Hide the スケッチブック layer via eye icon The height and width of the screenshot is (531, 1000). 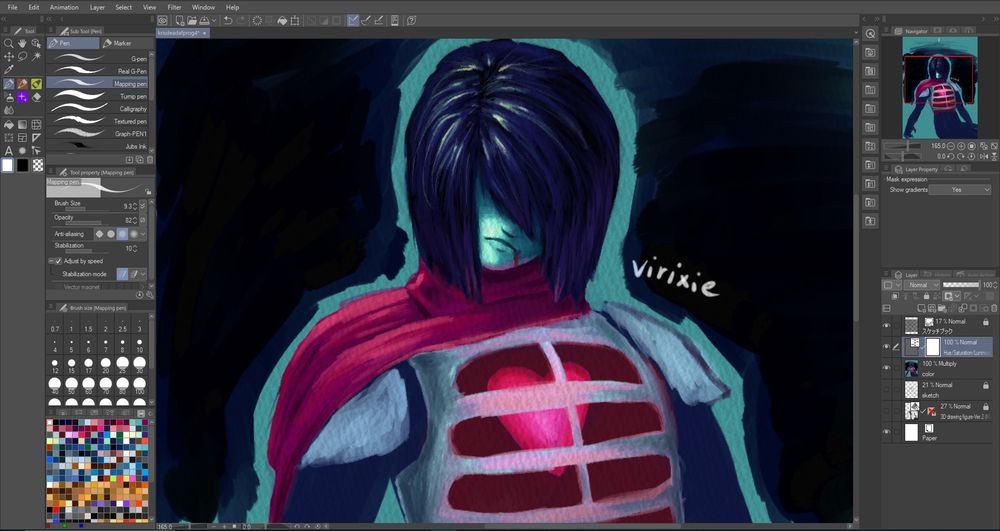(x=886, y=326)
